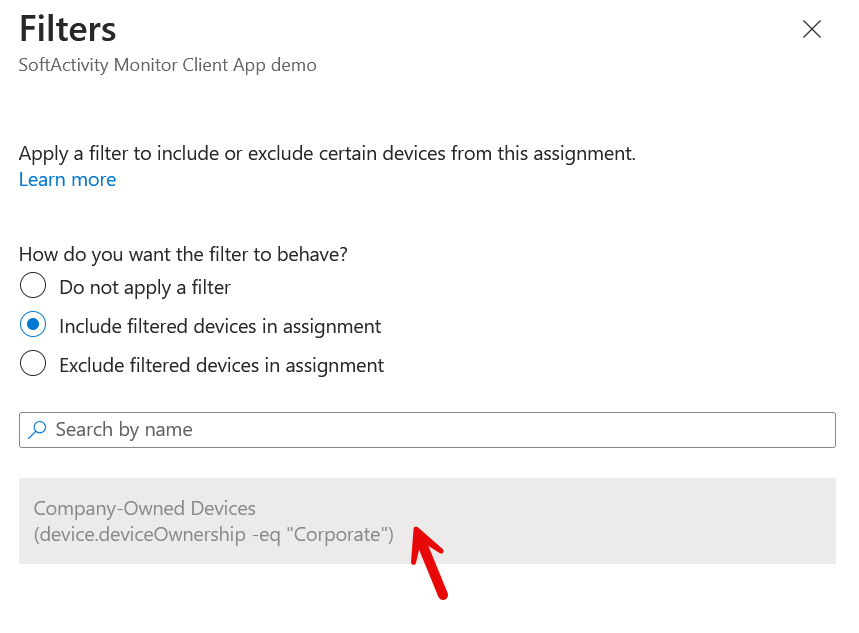Open the Learn more link
Viewport: 859px width, 633px height.
point(67,180)
